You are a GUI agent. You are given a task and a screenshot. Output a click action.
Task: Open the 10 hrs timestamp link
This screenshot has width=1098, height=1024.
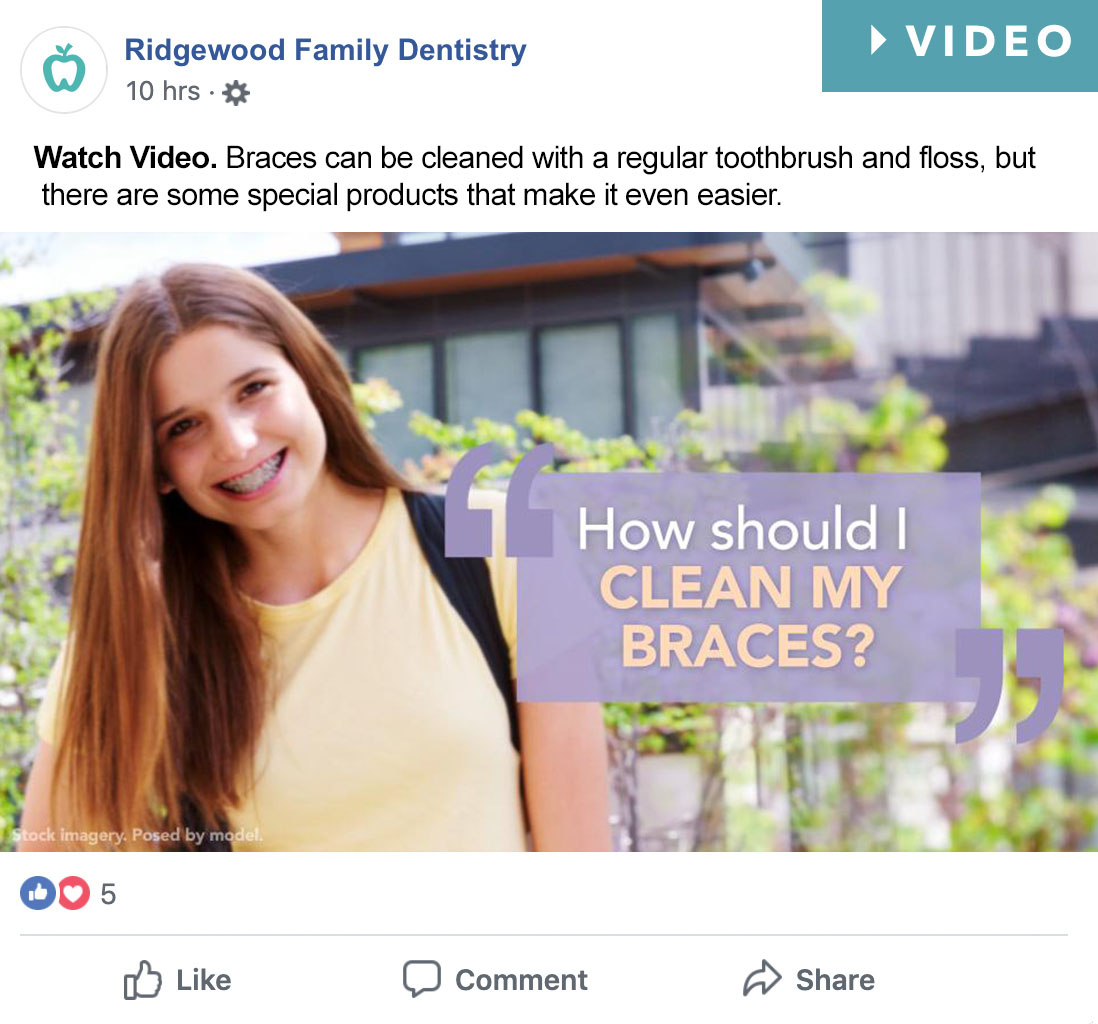[163, 91]
